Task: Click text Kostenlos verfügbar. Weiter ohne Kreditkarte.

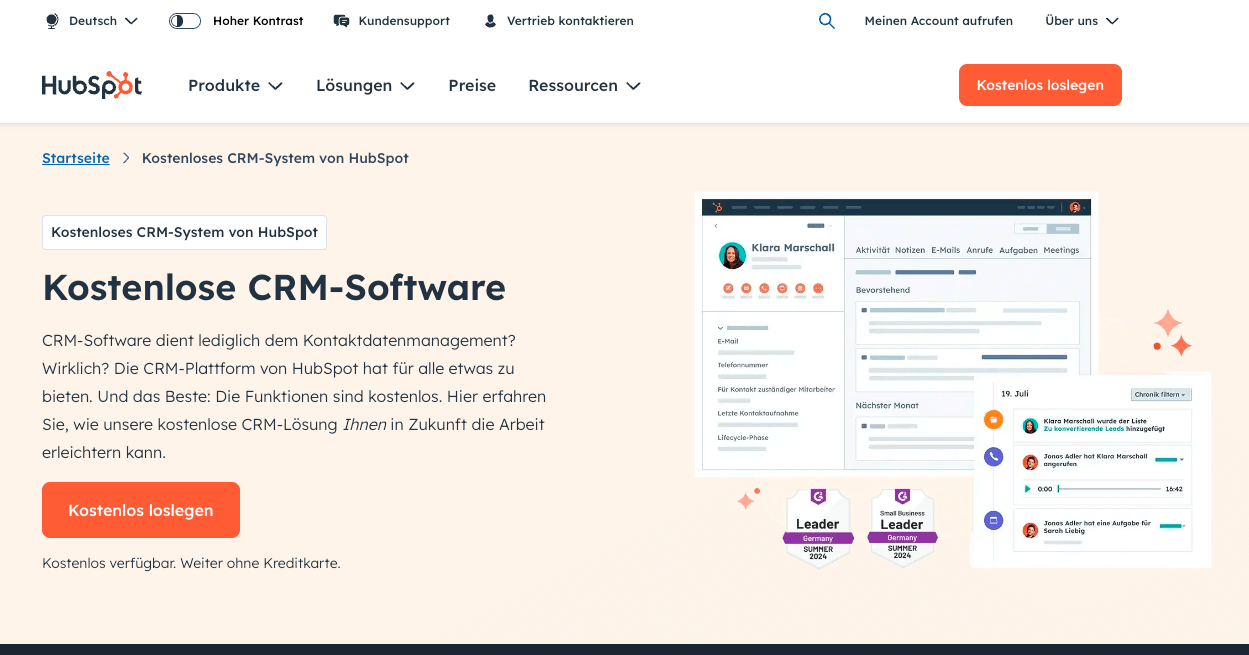Action: tap(191, 563)
